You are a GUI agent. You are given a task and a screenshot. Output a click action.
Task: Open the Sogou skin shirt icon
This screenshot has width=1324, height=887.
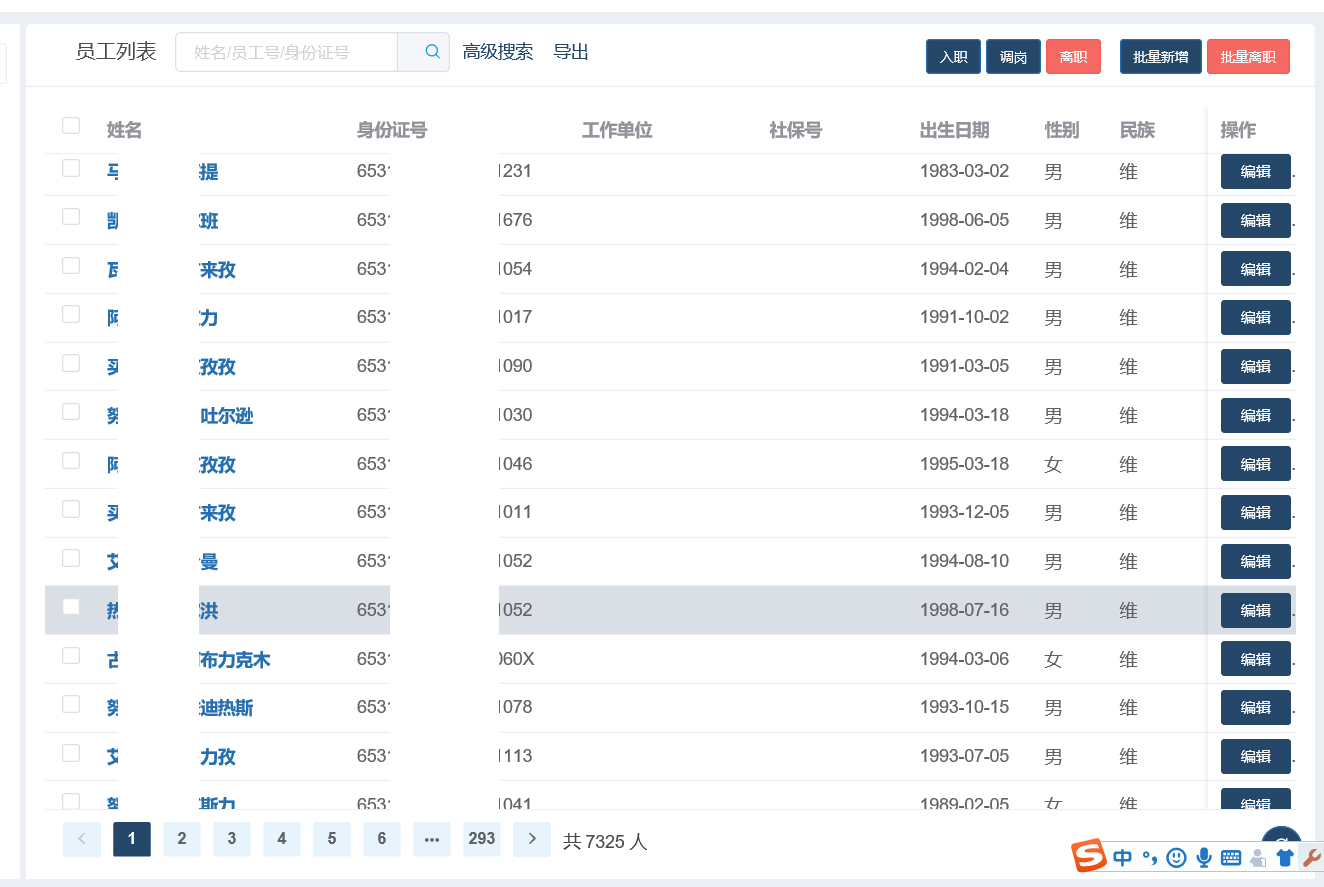click(1285, 858)
